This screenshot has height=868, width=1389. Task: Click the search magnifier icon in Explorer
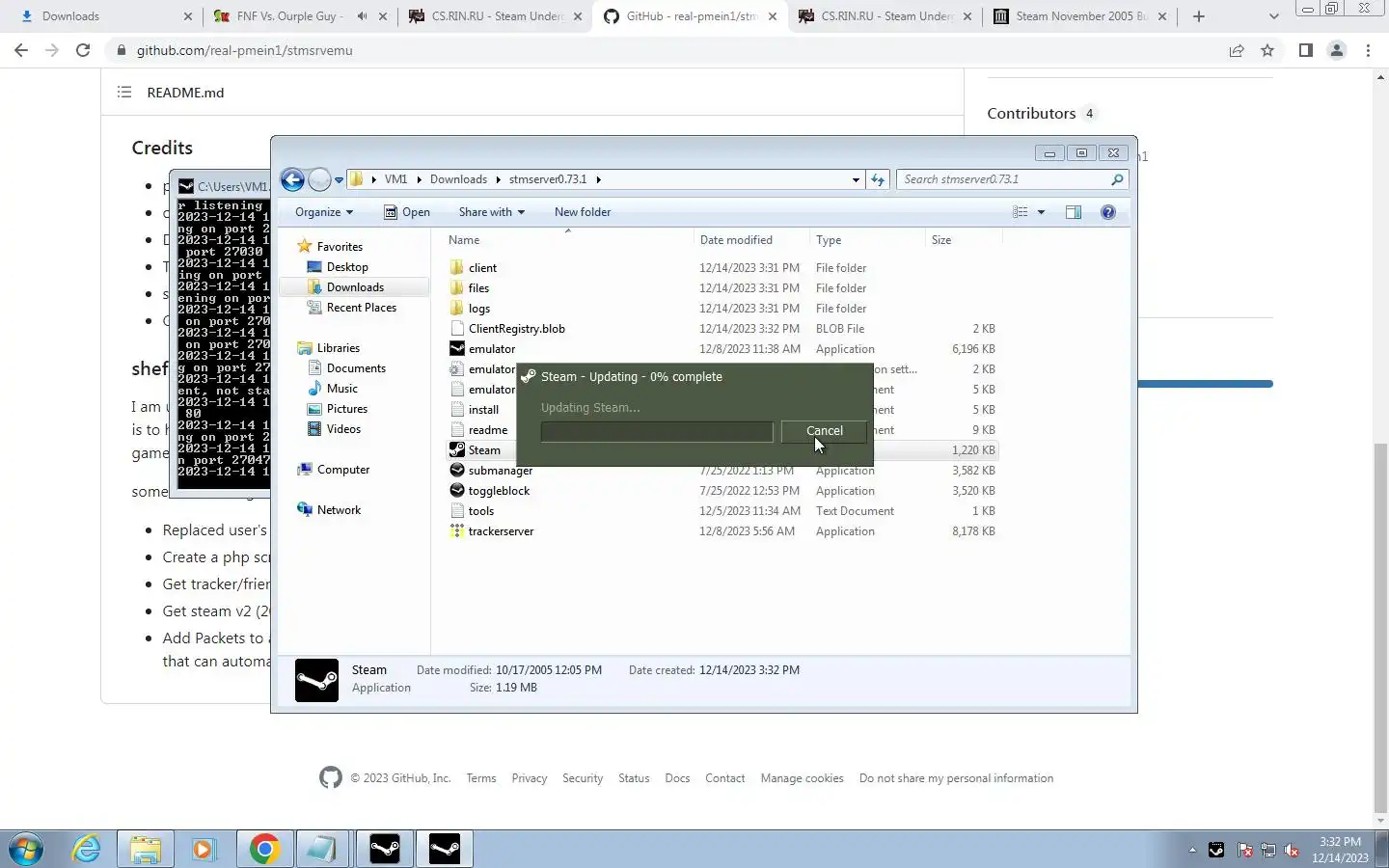tap(1117, 179)
